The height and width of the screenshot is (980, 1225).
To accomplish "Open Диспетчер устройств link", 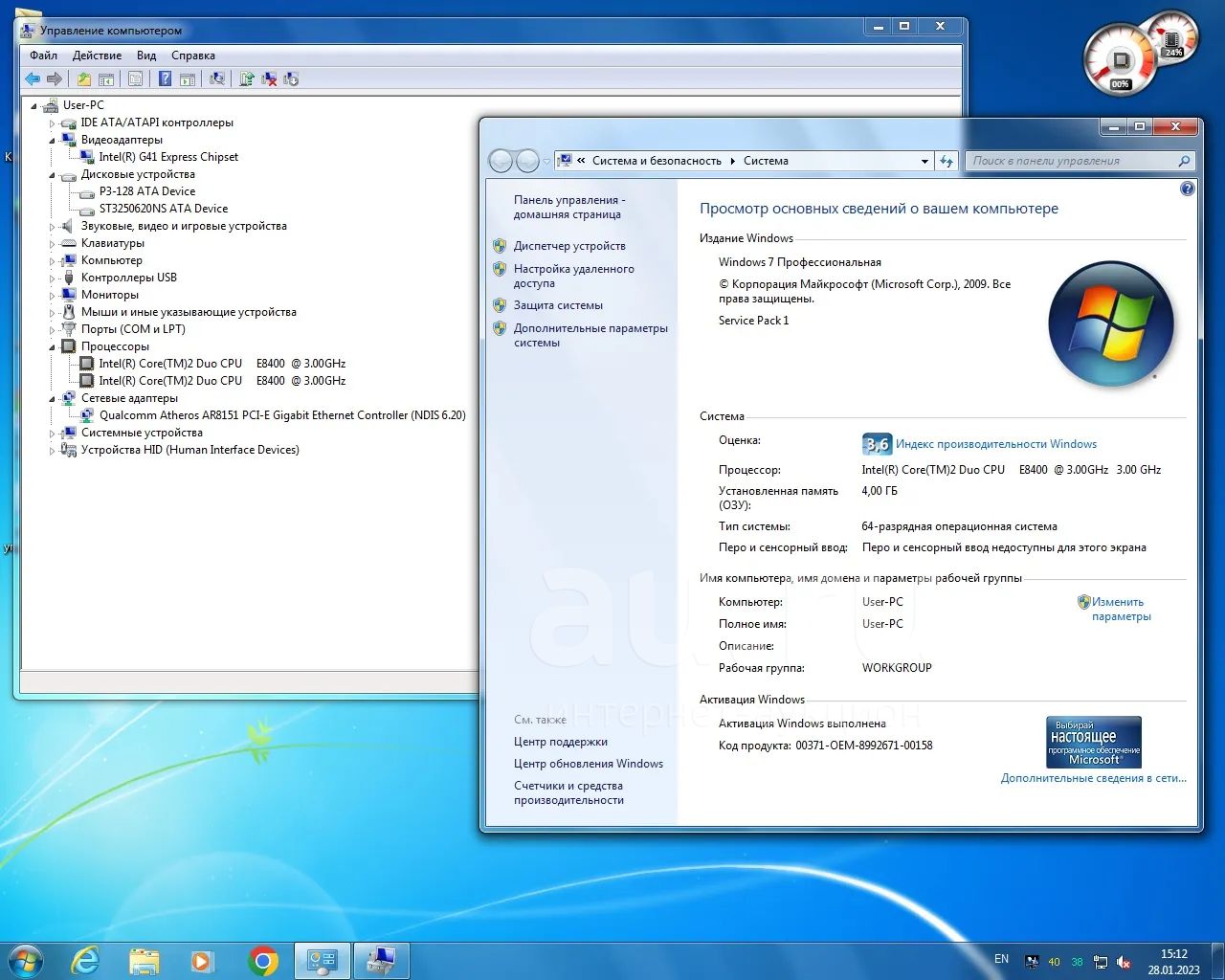I will 569,246.
